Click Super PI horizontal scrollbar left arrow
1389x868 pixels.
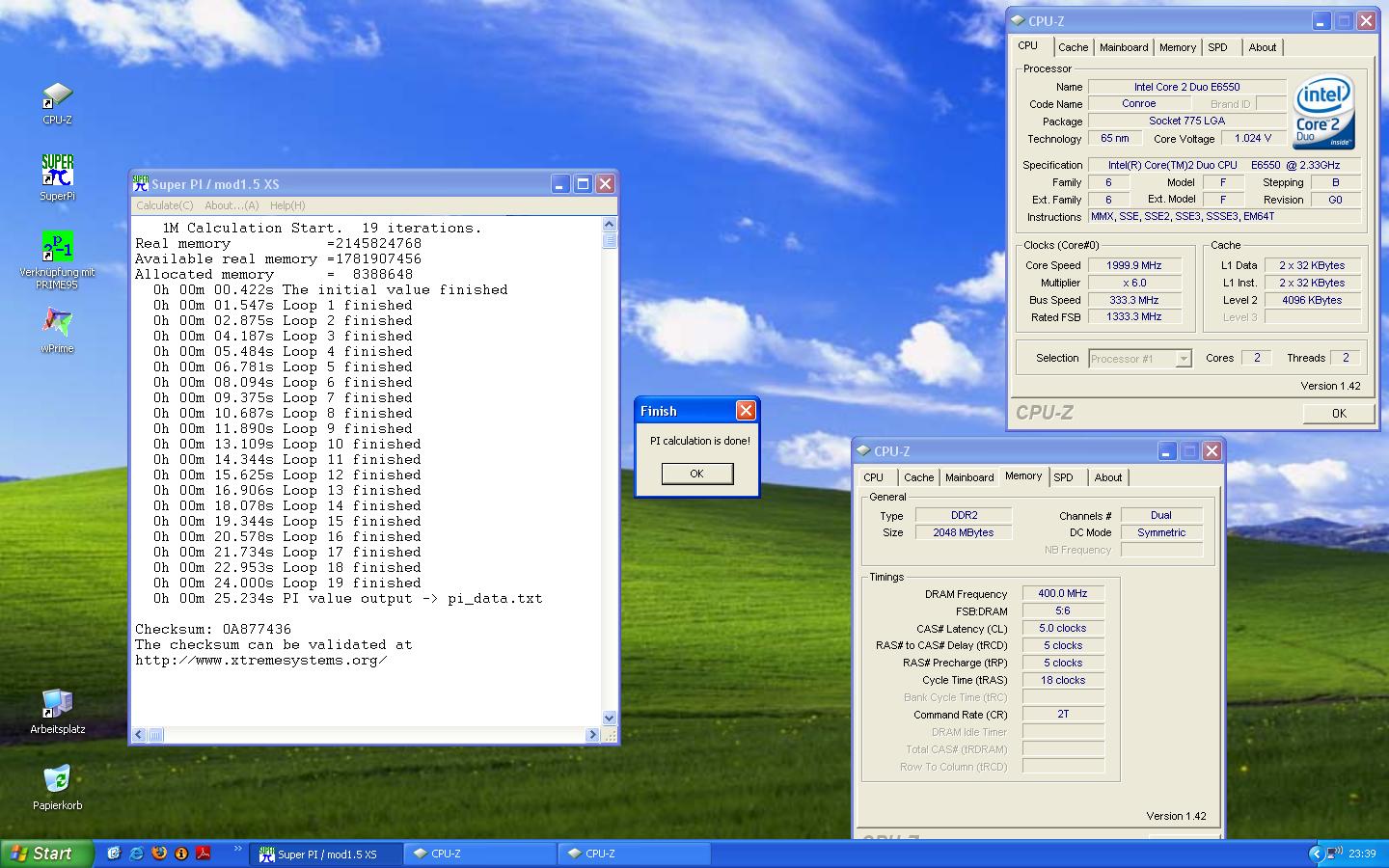[139, 735]
